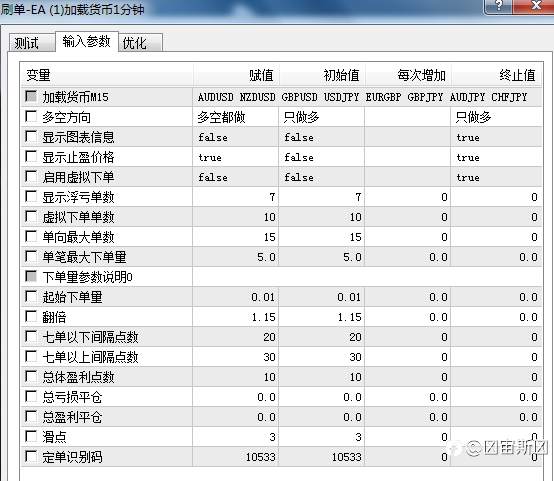Image resolution: width=554 pixels, height=481 pixels.
Task: Edit 翻倍 assigned value 1.15
Action: tap(236, 317)
